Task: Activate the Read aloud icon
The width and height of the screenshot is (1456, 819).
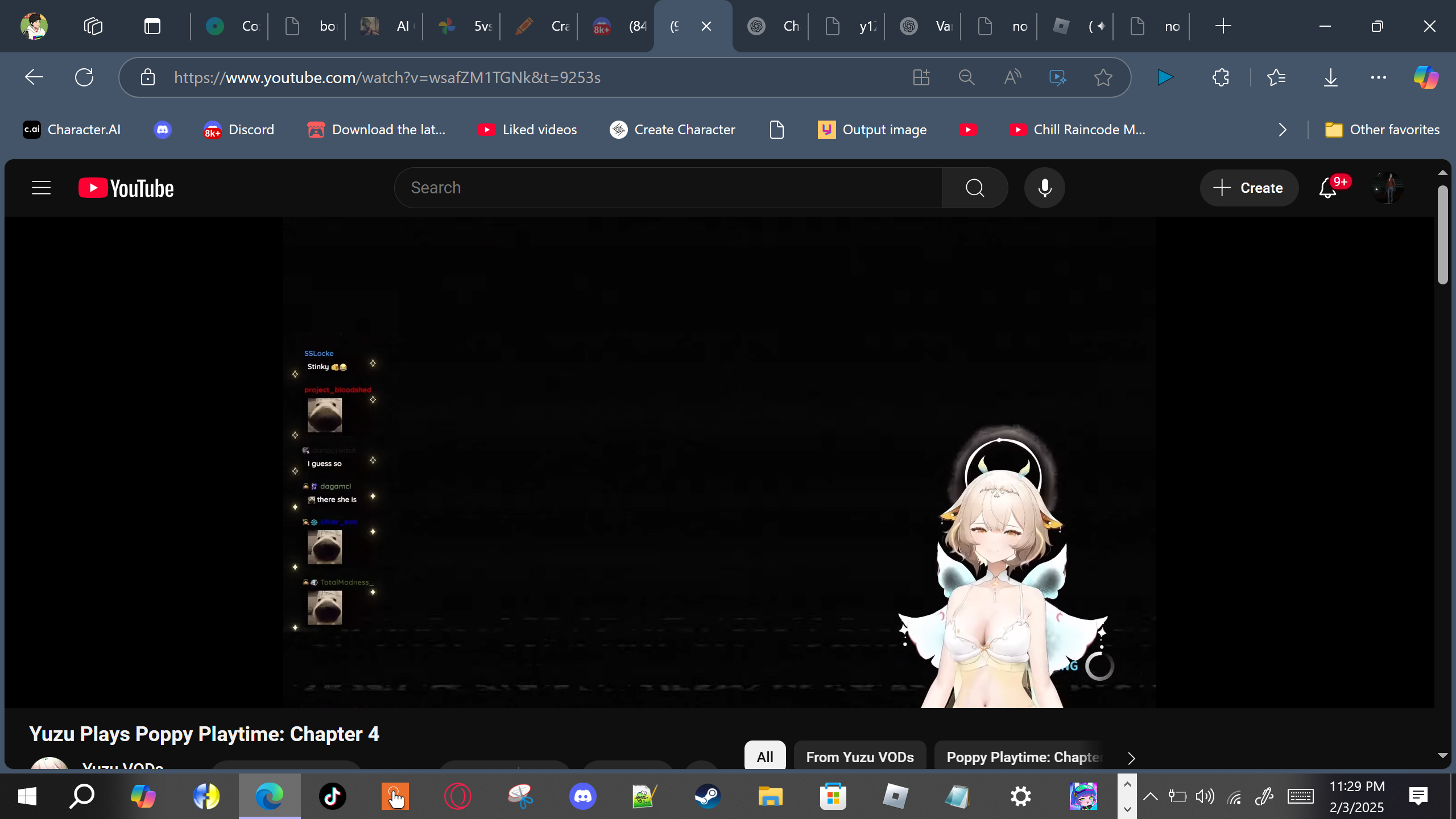Action: (x=1012, y=77)
